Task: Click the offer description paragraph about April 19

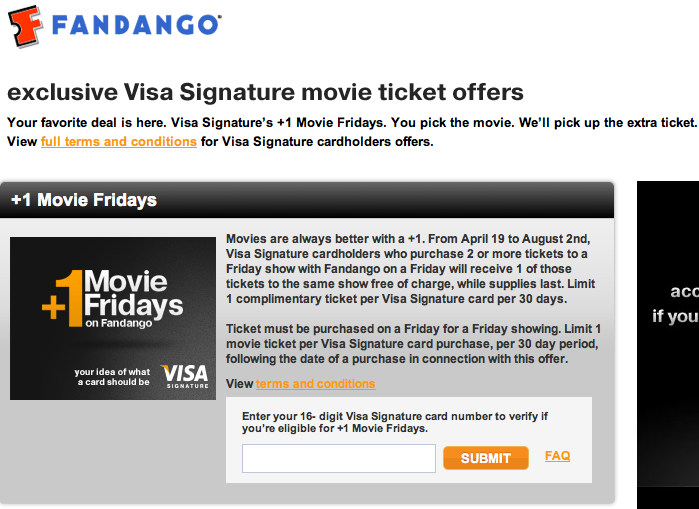Action: point(411,269)
